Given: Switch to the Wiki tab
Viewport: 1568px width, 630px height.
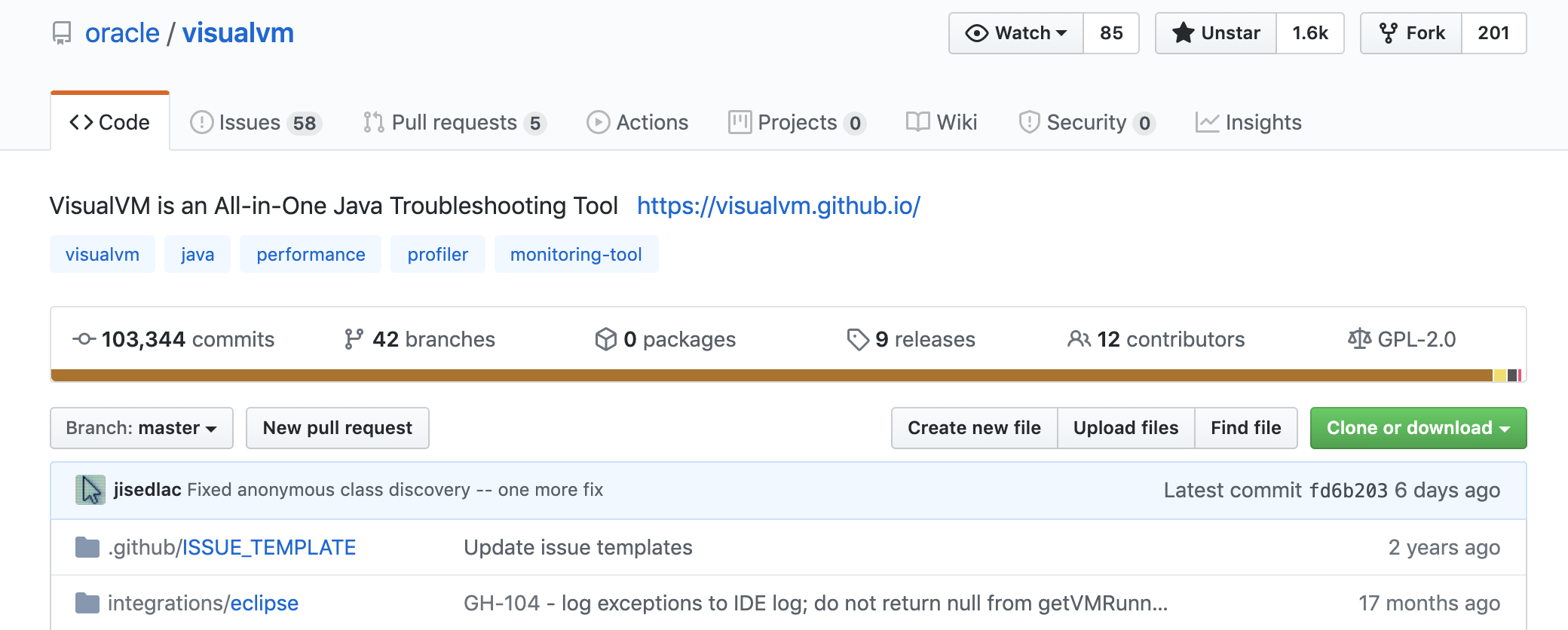Looking at the screenshot, I should click(x=942, y=122).
